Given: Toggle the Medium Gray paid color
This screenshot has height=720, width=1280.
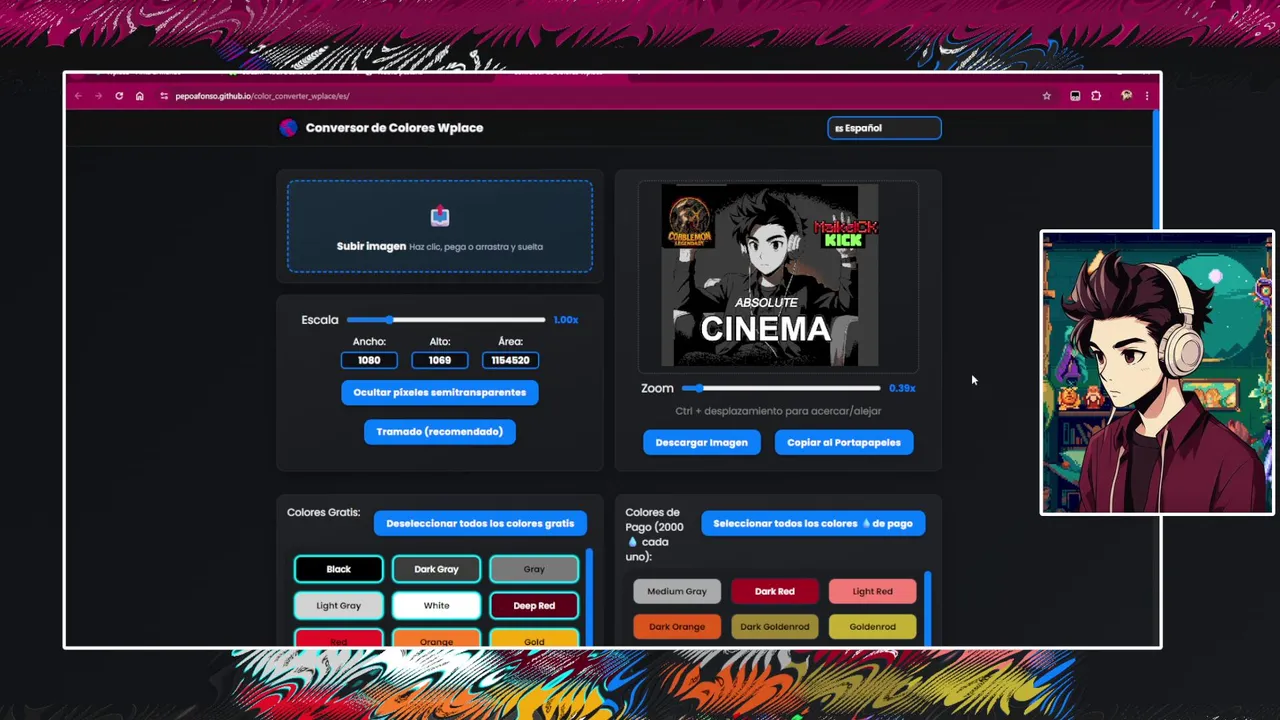Looking at the screenshot, I should 677,591.
